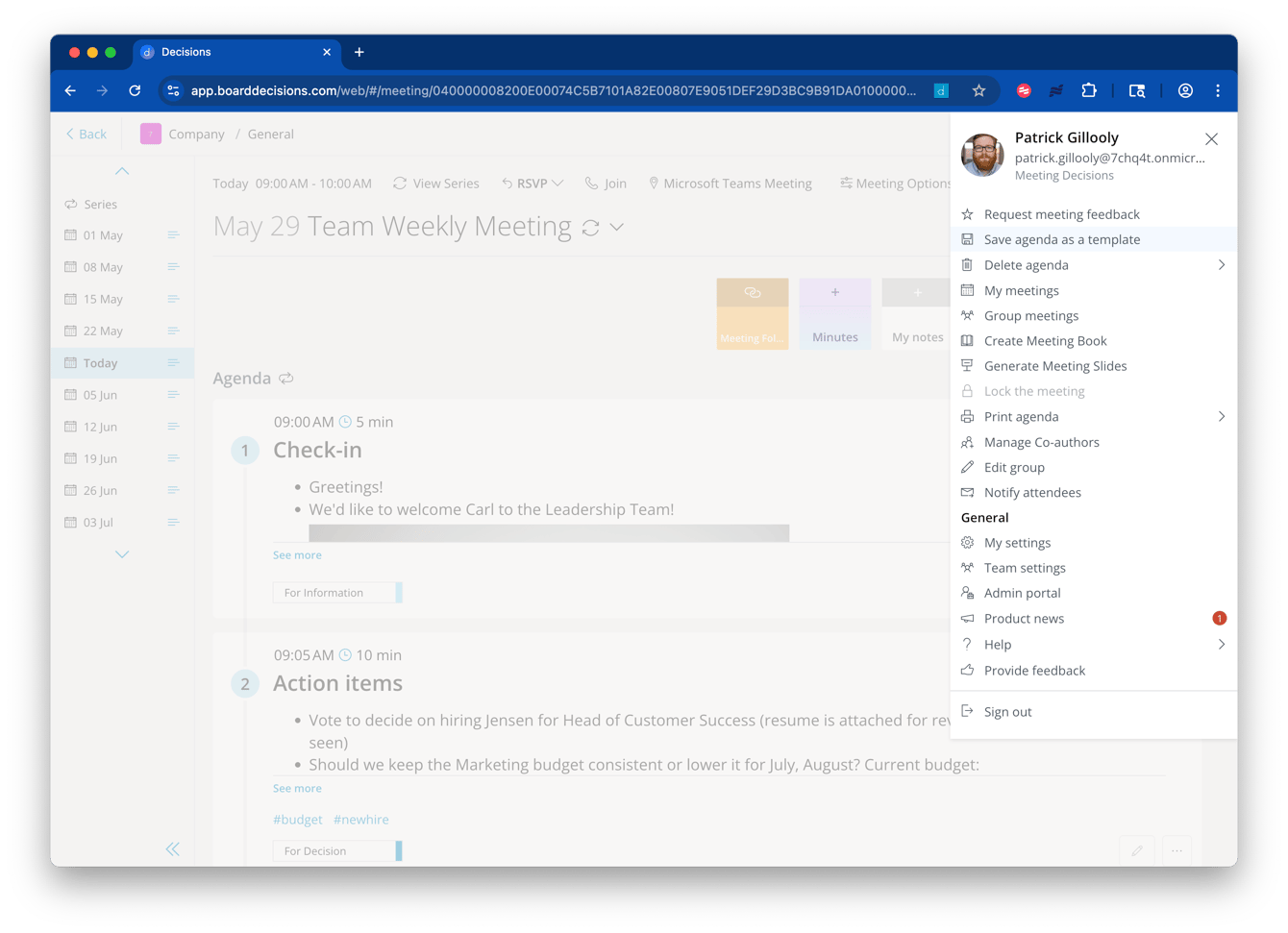Select Save agenda as a template

point(1061,239)
